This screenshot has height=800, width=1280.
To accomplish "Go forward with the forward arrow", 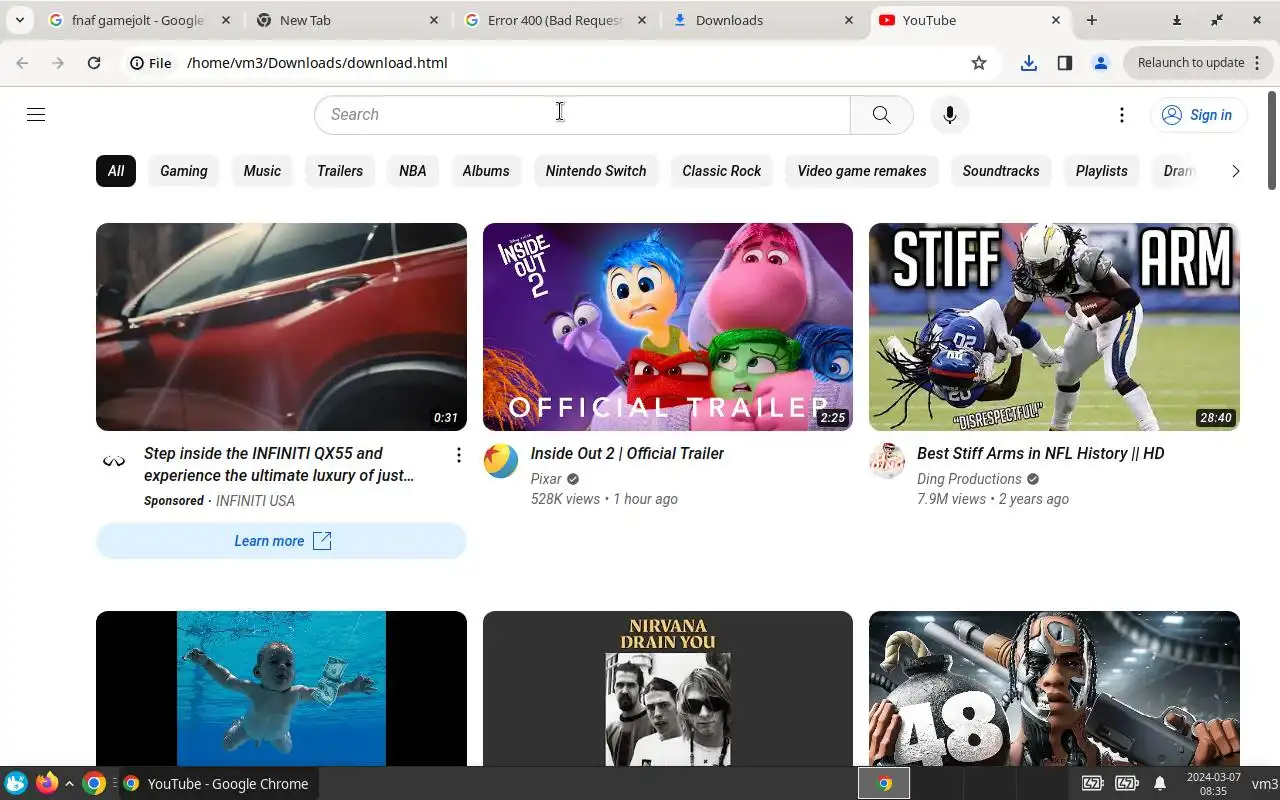I will point(58,63).
